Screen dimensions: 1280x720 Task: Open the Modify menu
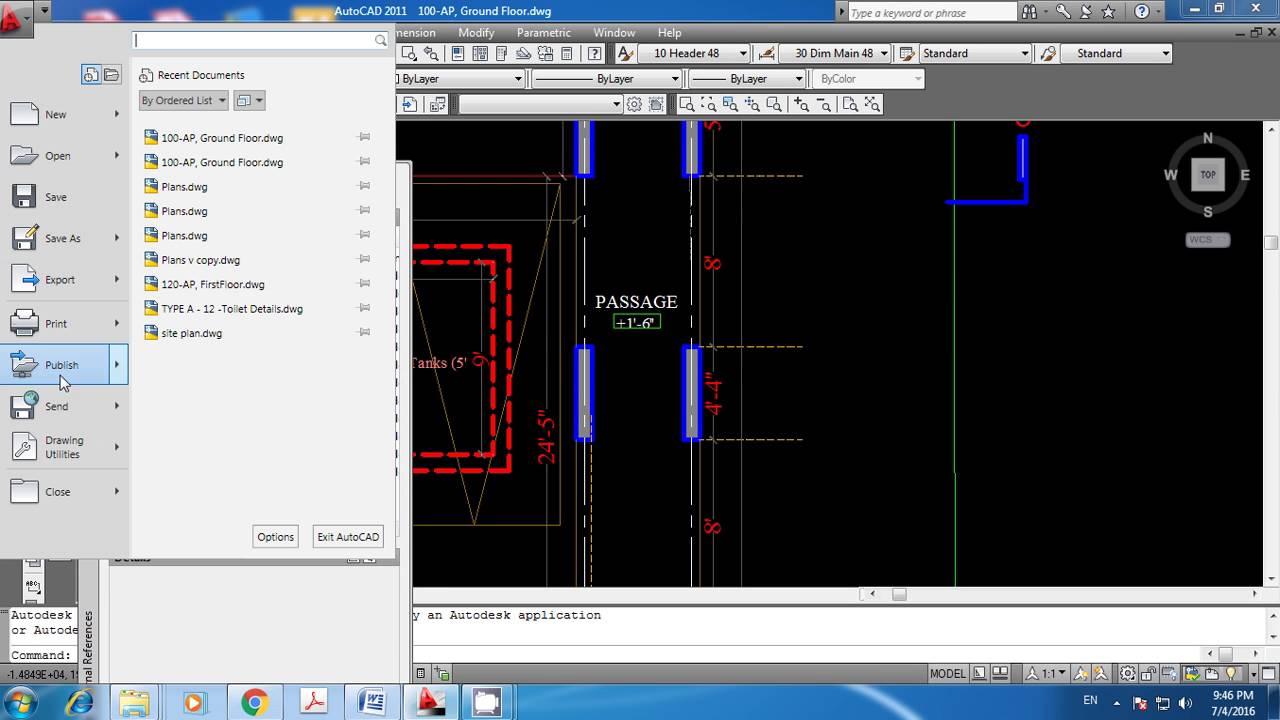point(476,33)
